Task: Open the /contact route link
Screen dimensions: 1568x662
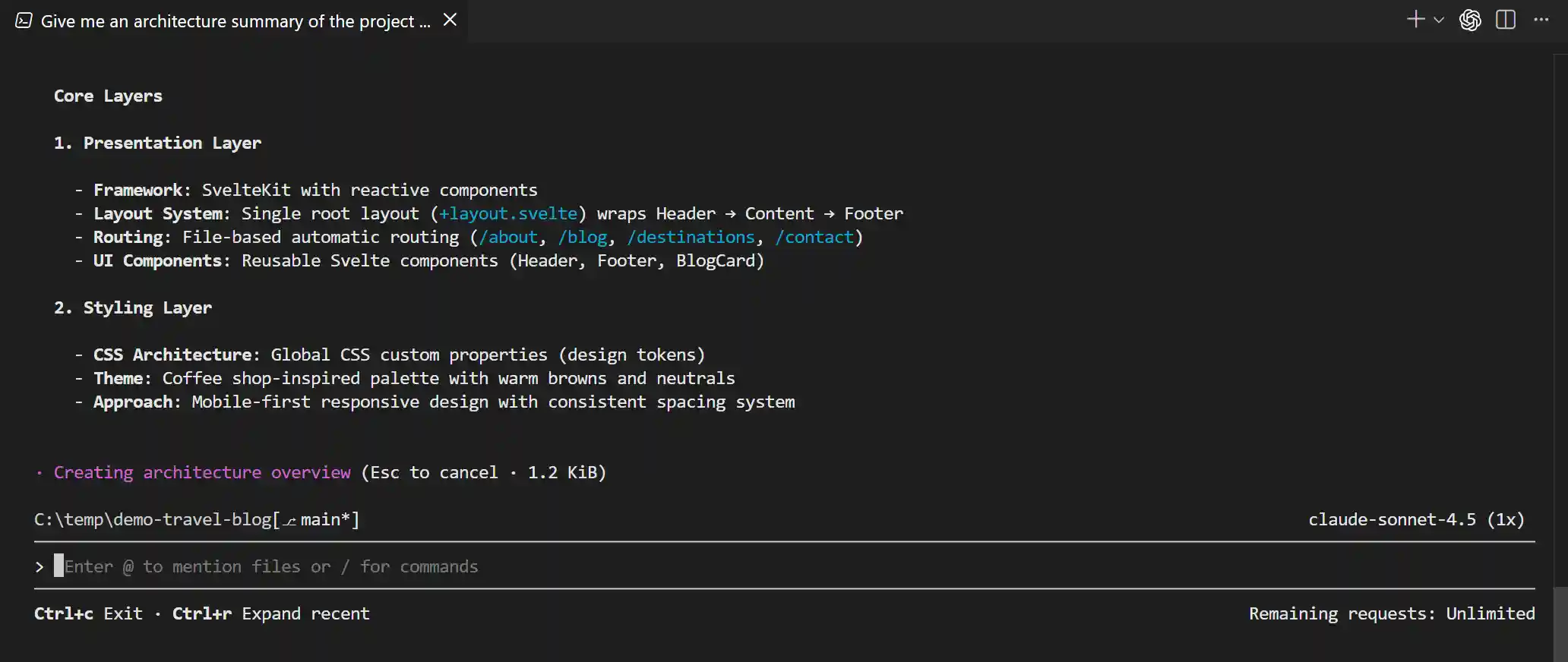Action: pos(814,237)
